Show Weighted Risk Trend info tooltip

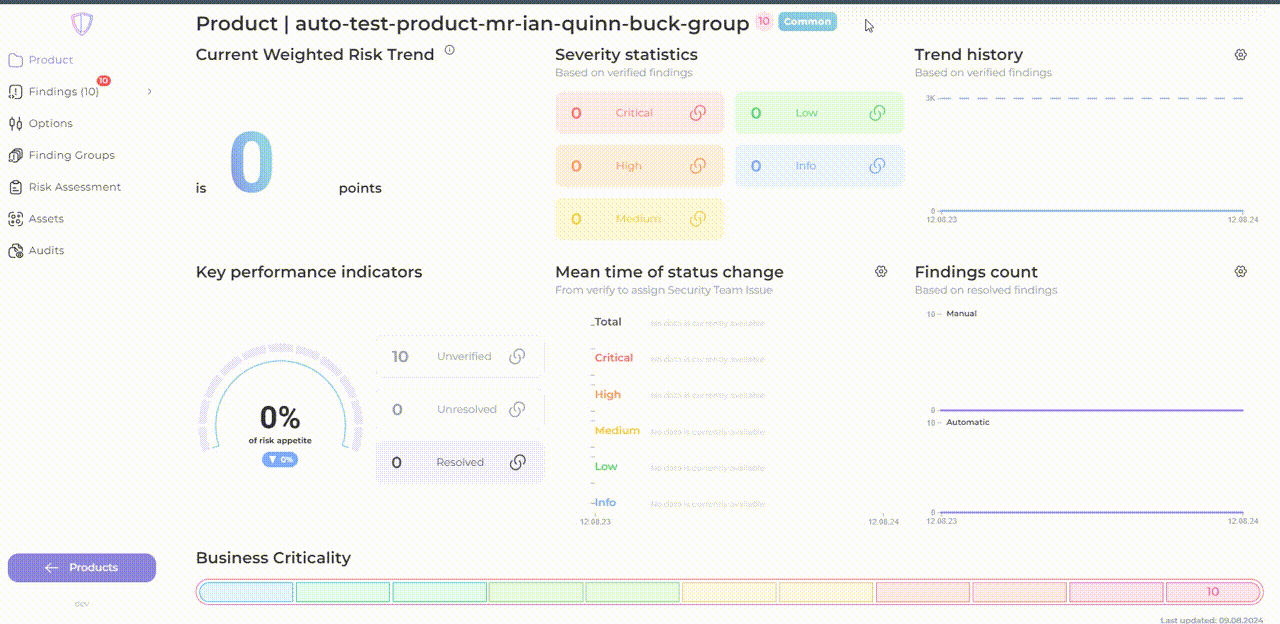(450, 50)
